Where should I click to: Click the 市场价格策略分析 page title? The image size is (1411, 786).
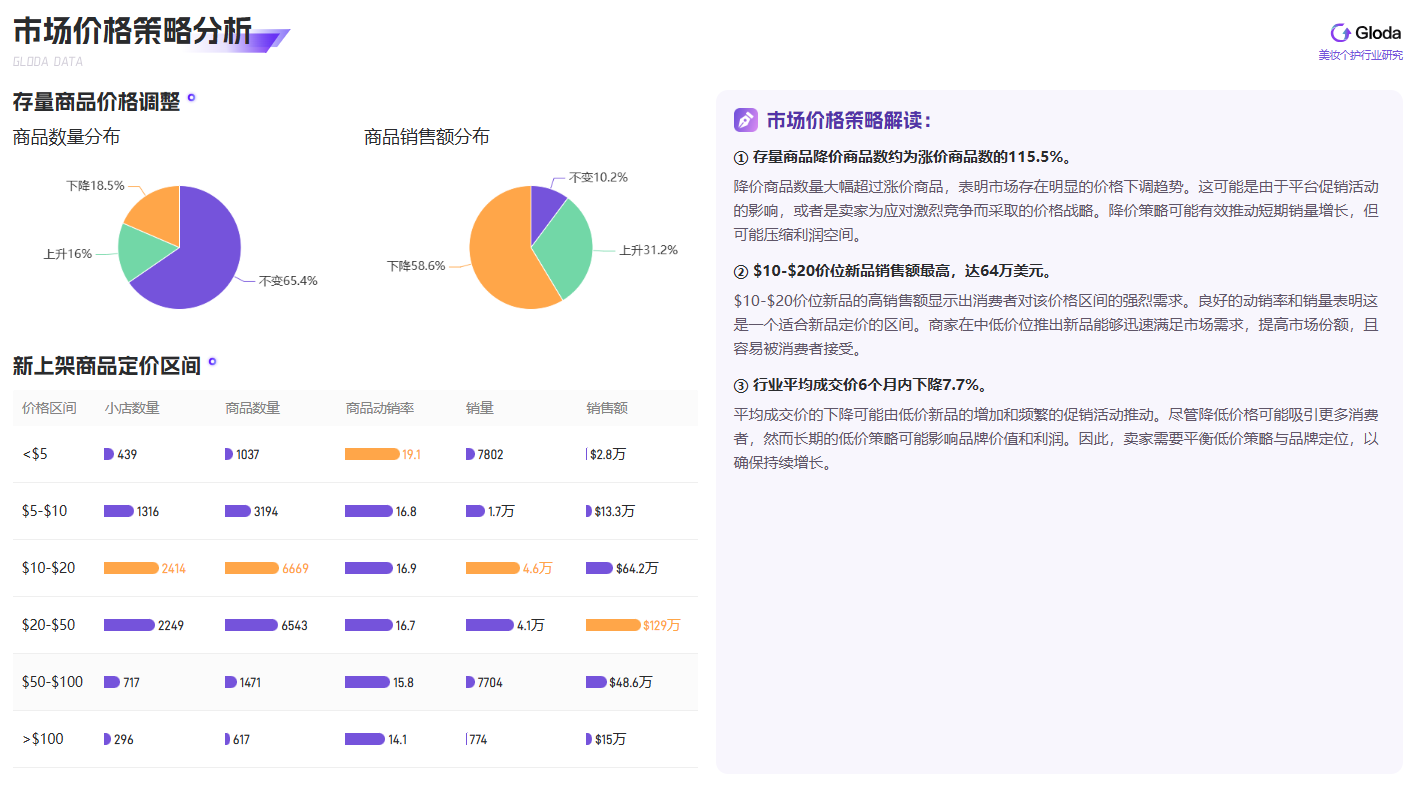tap(133, 31)
